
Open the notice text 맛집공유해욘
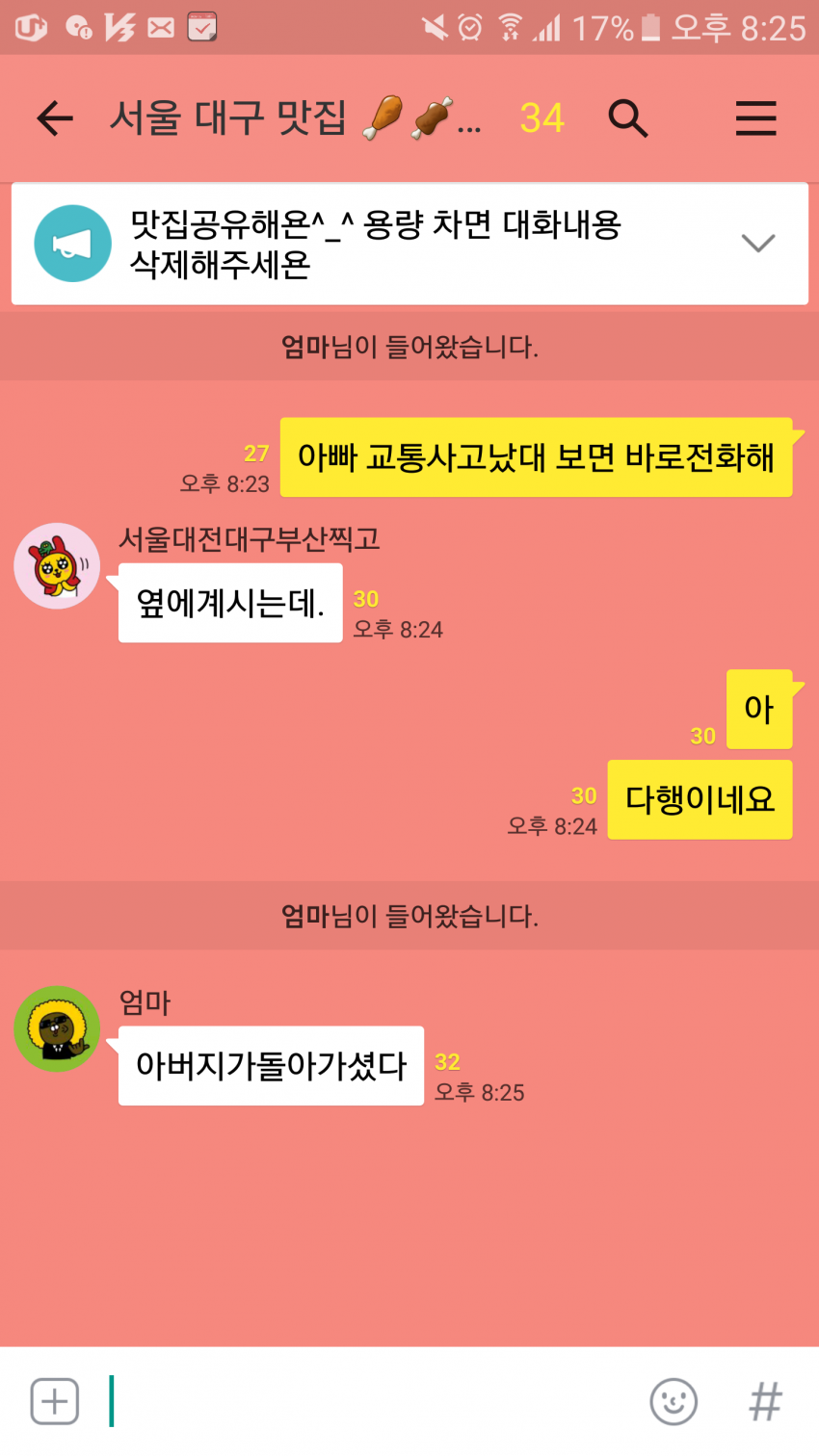pyautogui.click(x=376, y=244)
